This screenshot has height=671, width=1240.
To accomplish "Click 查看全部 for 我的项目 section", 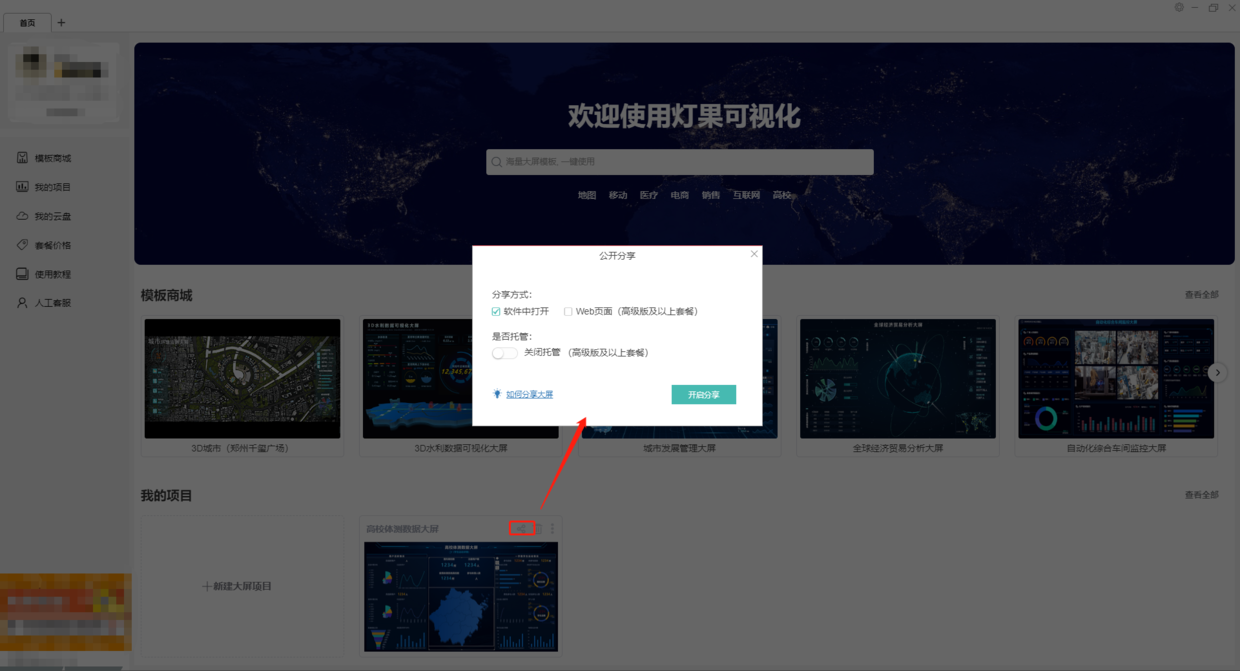I will click(x=1201, y=495).
